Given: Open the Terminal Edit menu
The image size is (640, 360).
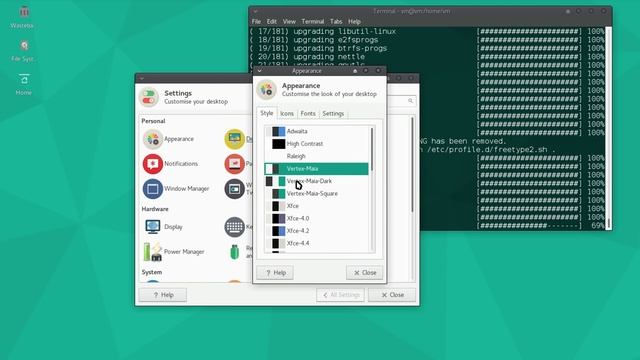Looking at the screenshot, I should tap(272, 22).
